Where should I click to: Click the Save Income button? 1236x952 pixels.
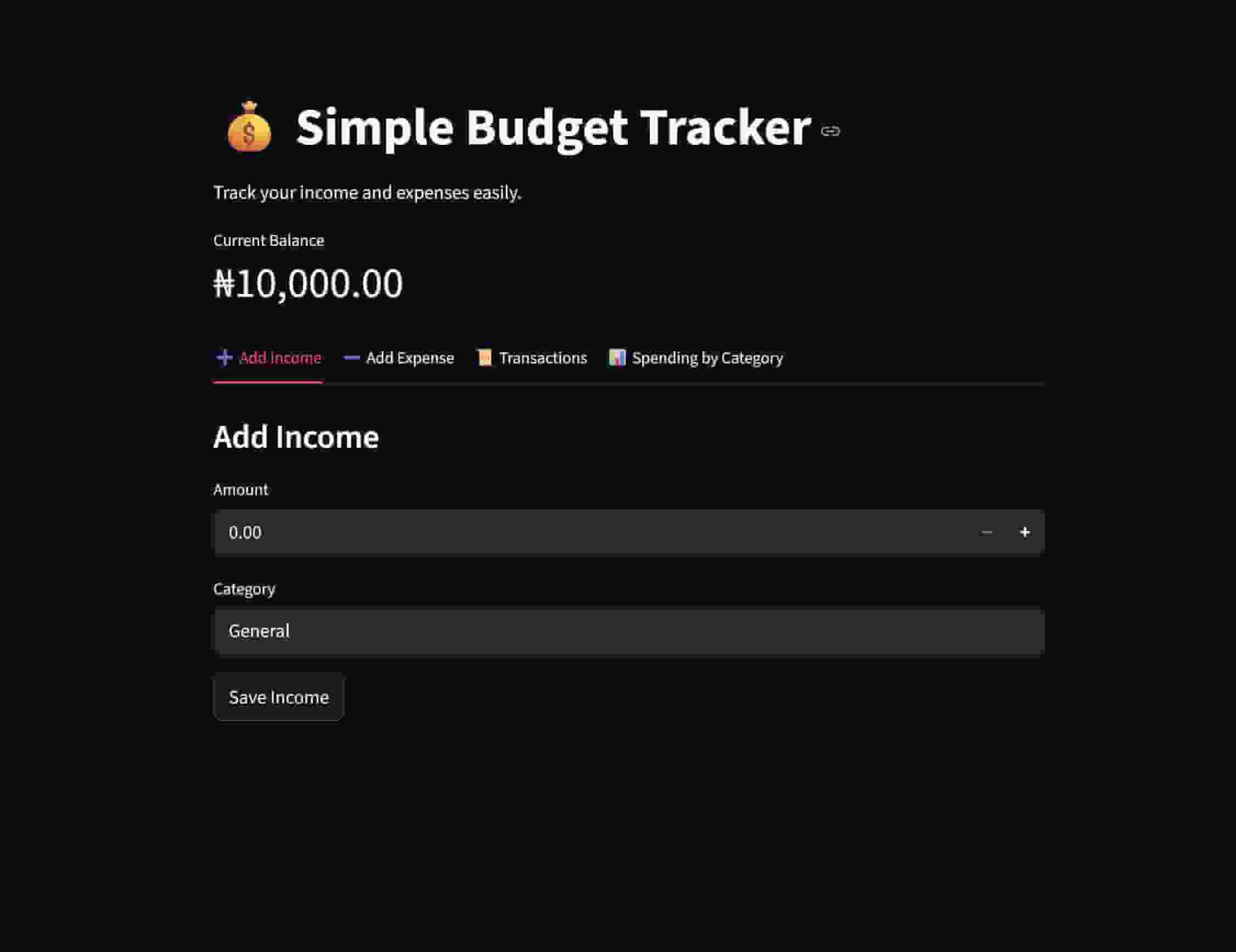click(x=278, y=697)
